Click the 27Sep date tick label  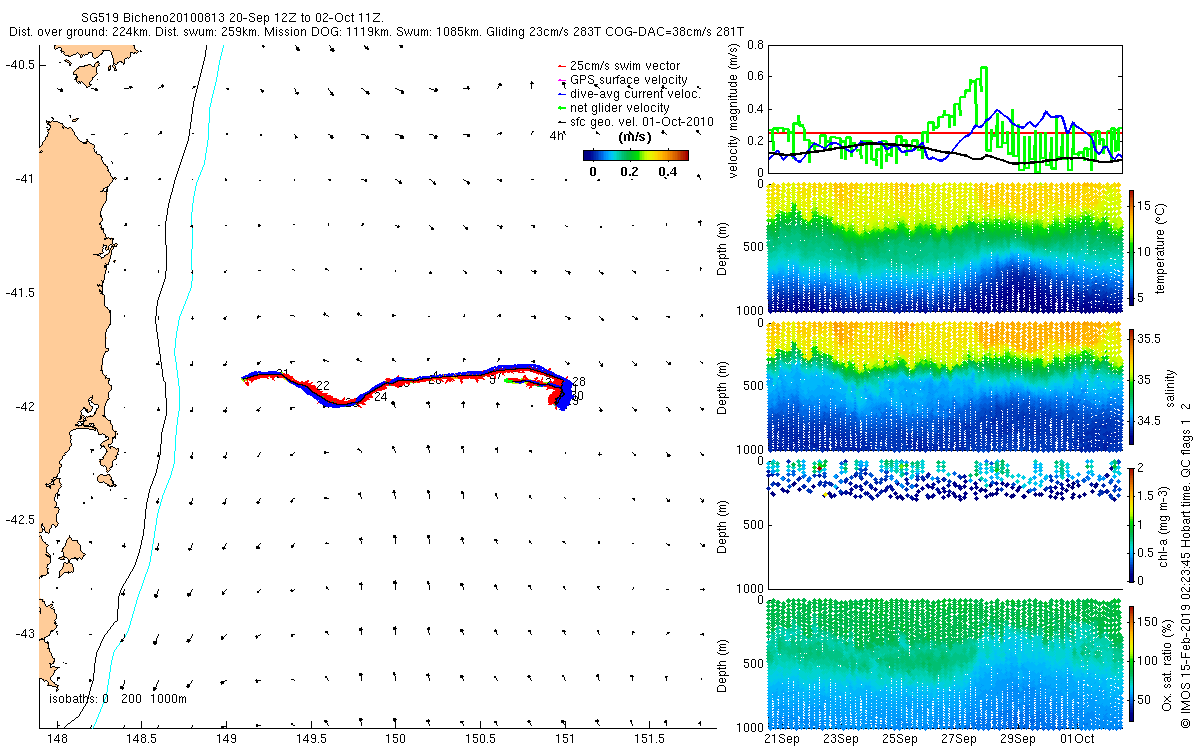[x=959, y=739]
